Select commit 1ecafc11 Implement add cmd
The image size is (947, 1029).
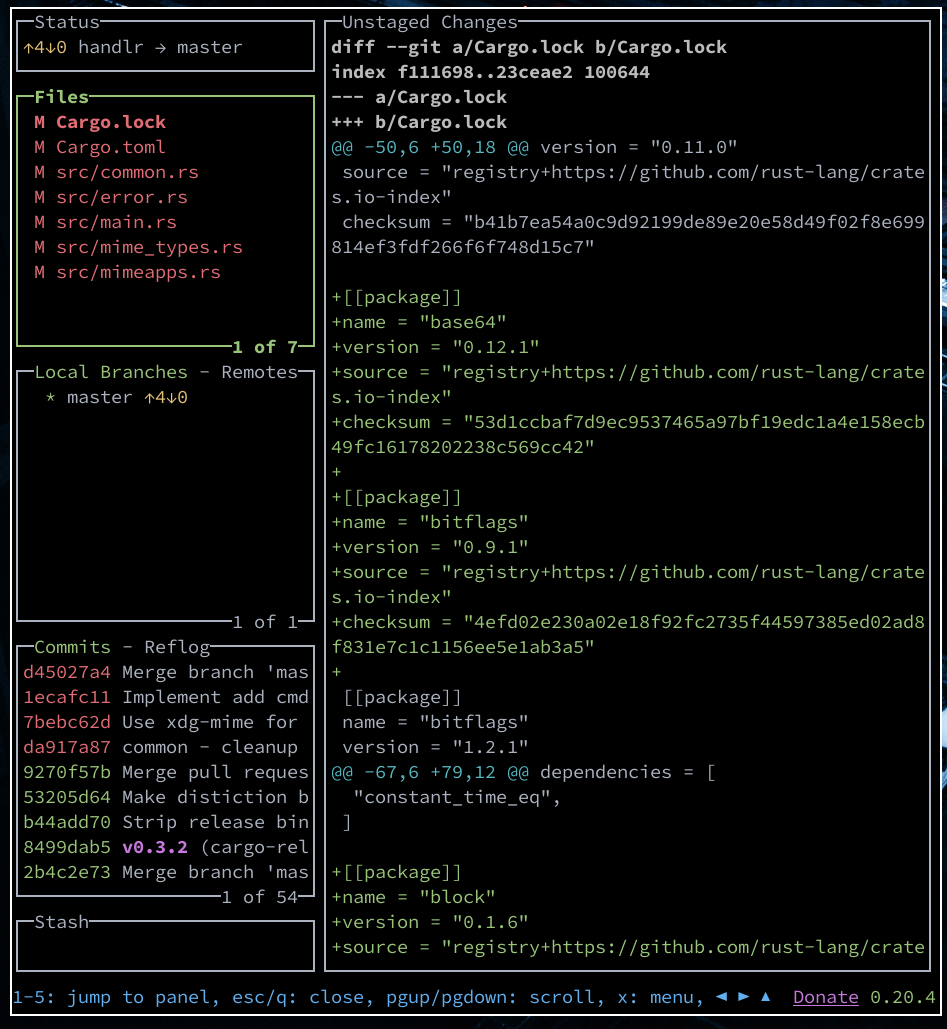tap(165, 697)
